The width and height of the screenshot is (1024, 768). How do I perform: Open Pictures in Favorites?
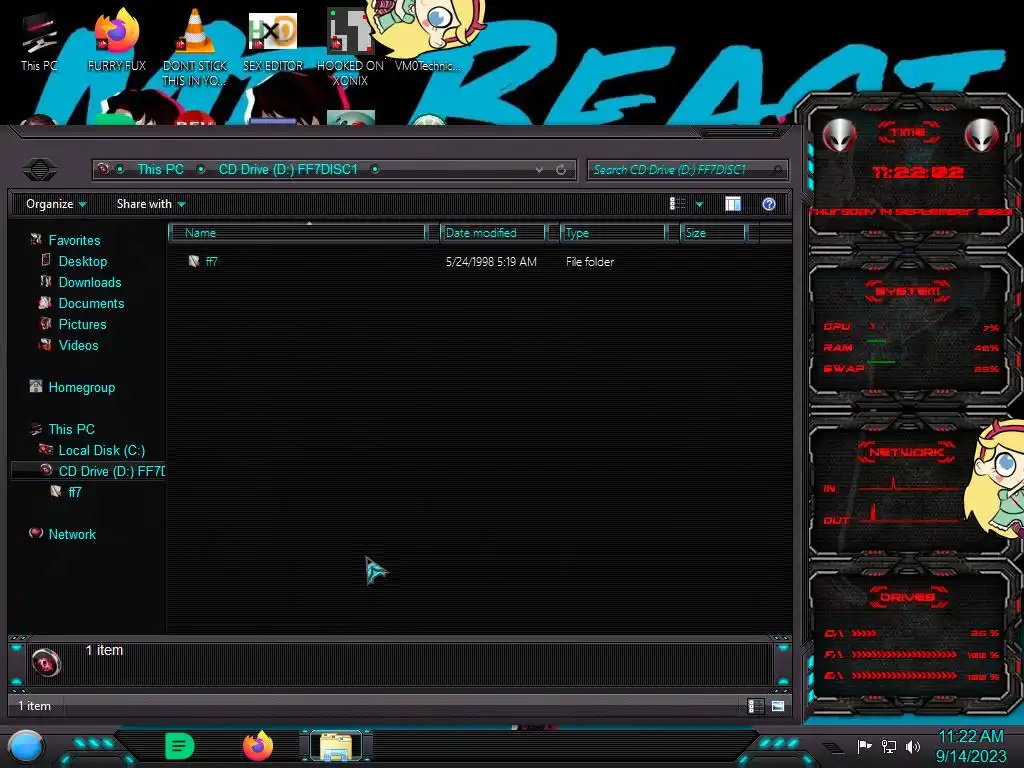(x=82, y=325)
